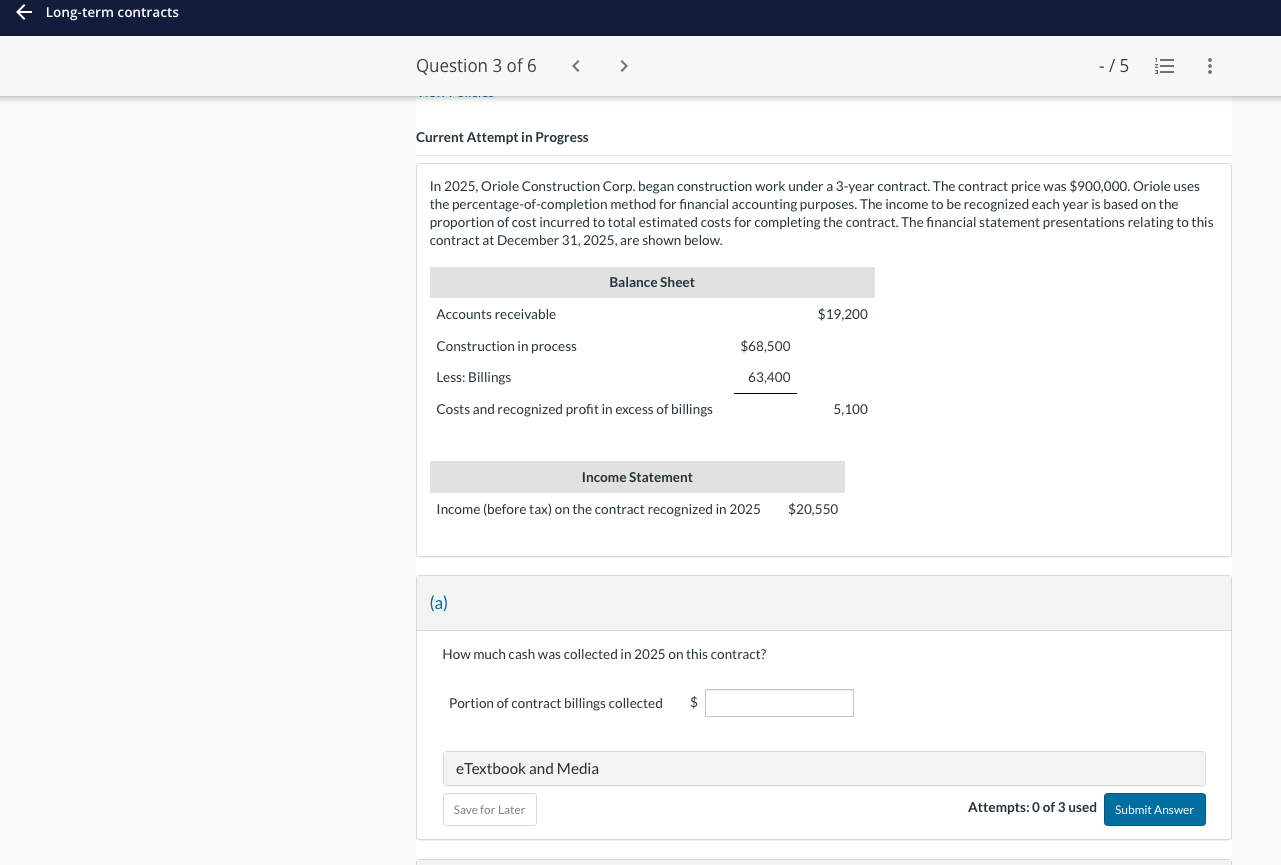The height and width of the screenshot is (865, 1281).
Task: Click the Income Statement table header
Action: 637,477
